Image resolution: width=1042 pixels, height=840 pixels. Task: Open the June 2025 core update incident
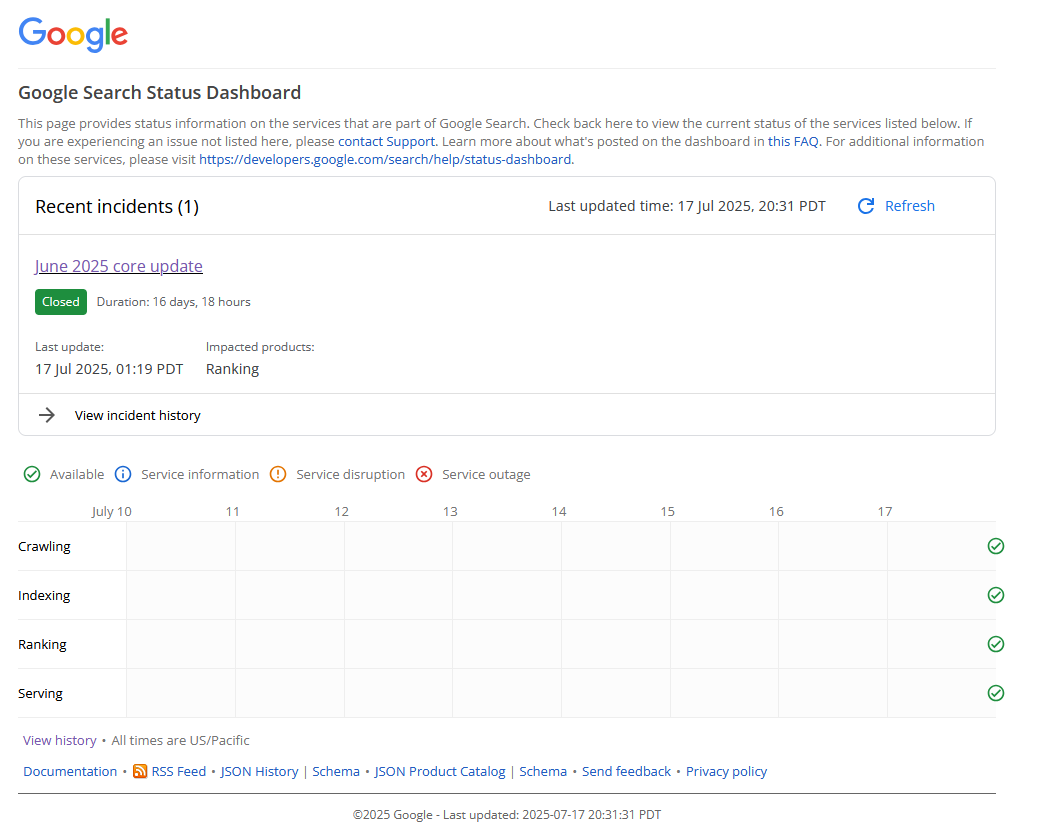pos(119,266)
